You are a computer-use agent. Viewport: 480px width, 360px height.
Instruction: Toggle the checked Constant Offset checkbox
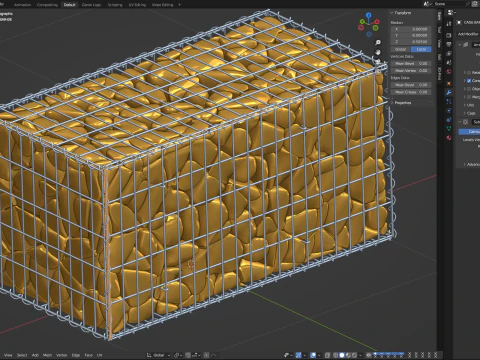click(469, 81)
